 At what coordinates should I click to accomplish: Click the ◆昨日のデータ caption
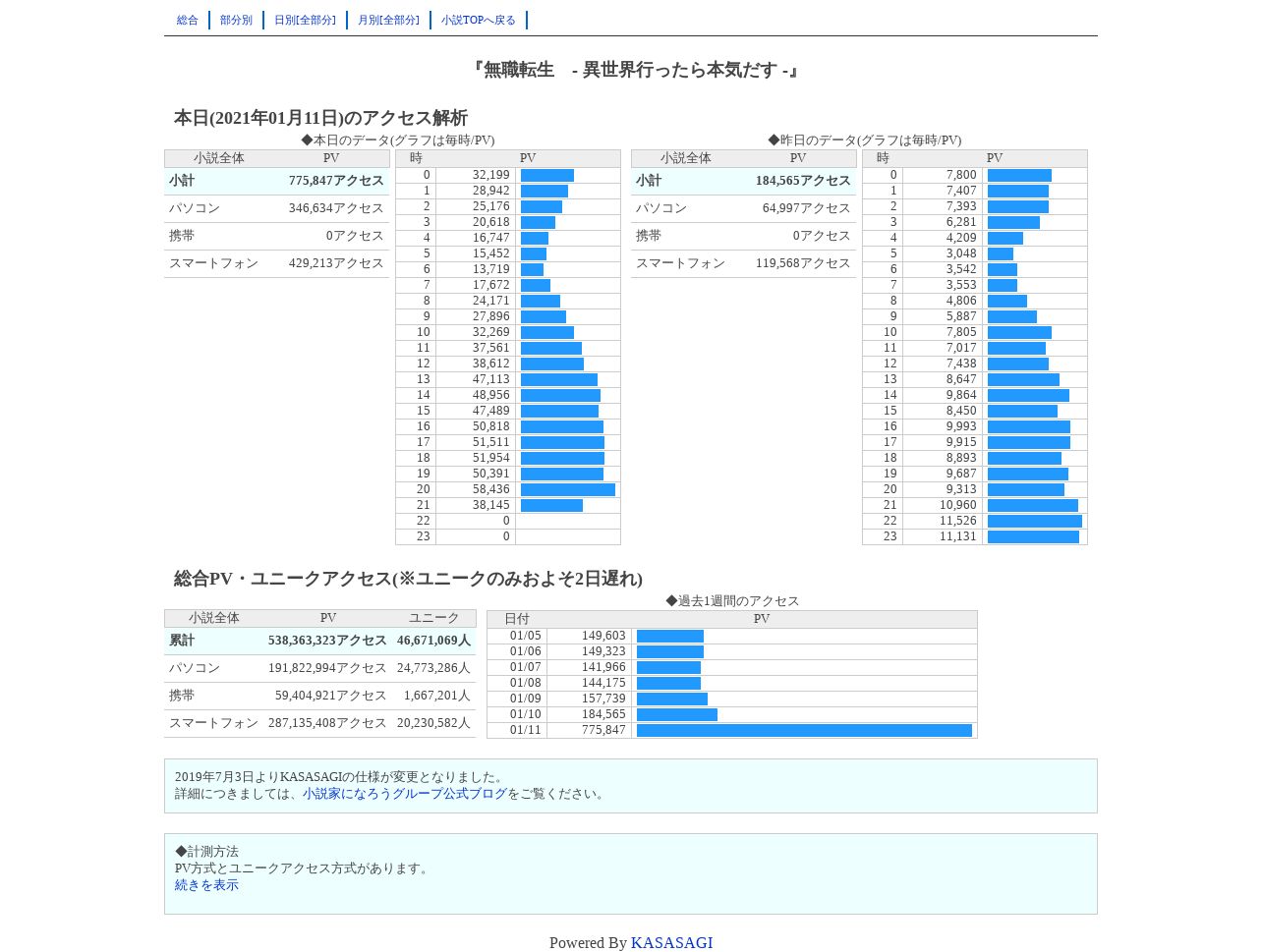point(865,140)
